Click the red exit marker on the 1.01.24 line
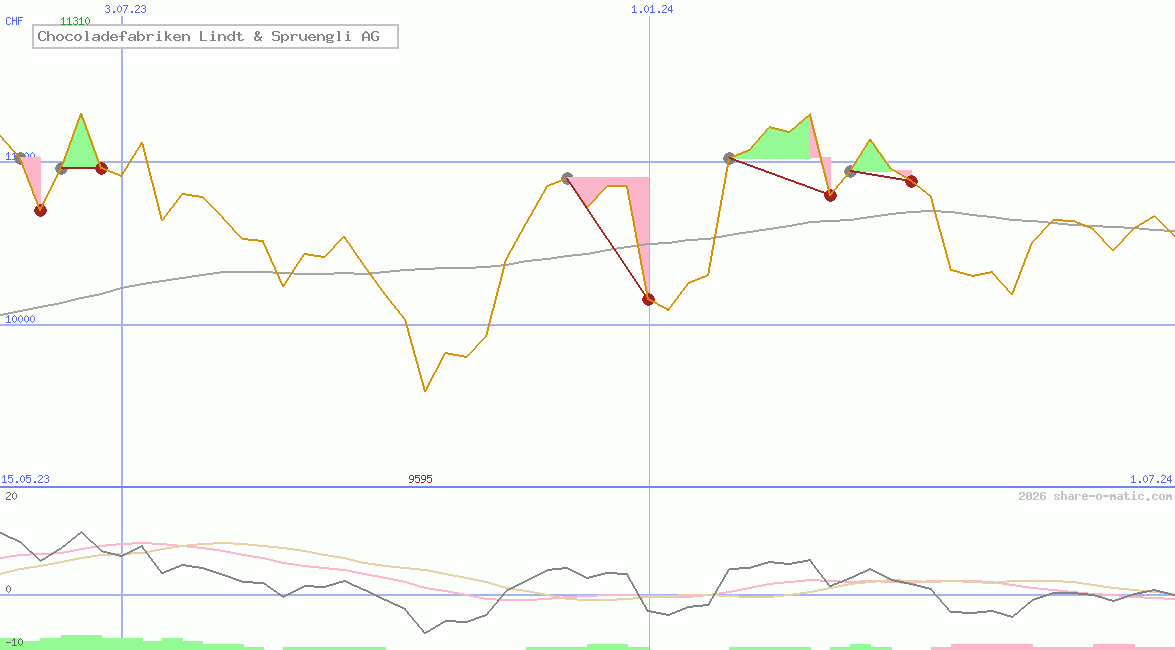Viewport: 1175px width, 650px height. (649, 300)
